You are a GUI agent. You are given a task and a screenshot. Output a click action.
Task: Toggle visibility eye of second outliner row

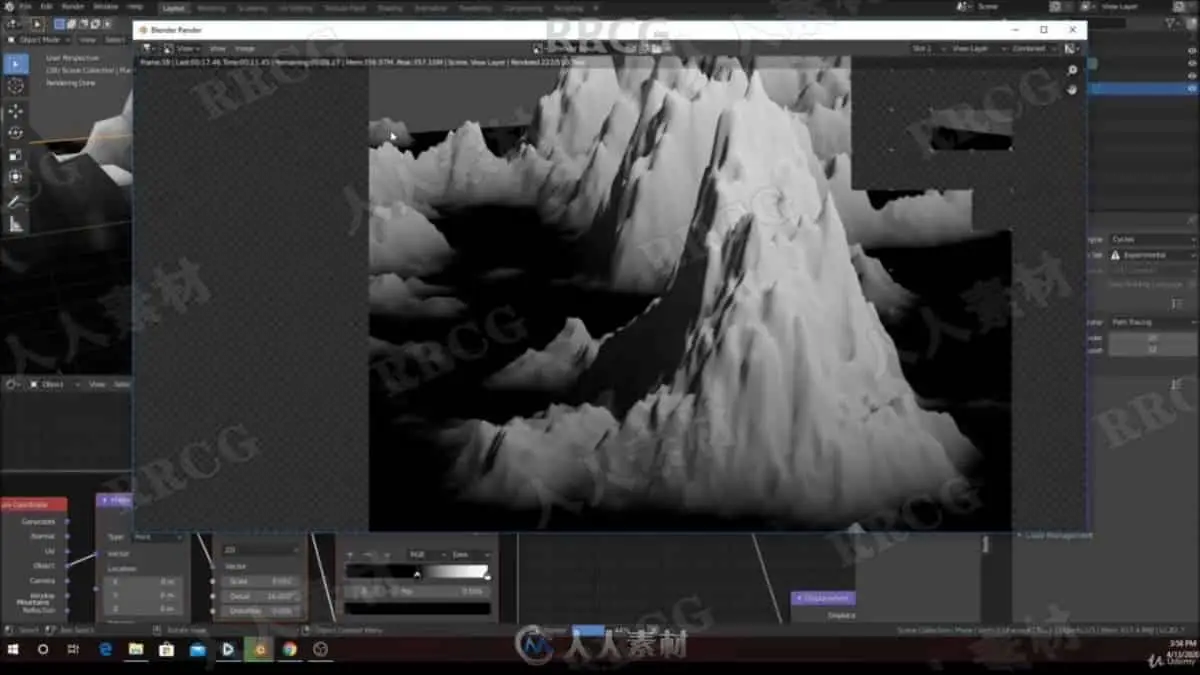(1191, 64)
